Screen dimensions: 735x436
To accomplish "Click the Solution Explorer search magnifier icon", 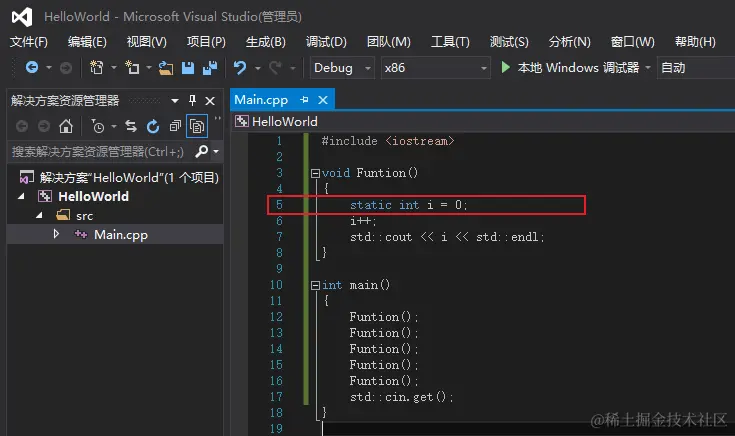I will coord(202,151).
